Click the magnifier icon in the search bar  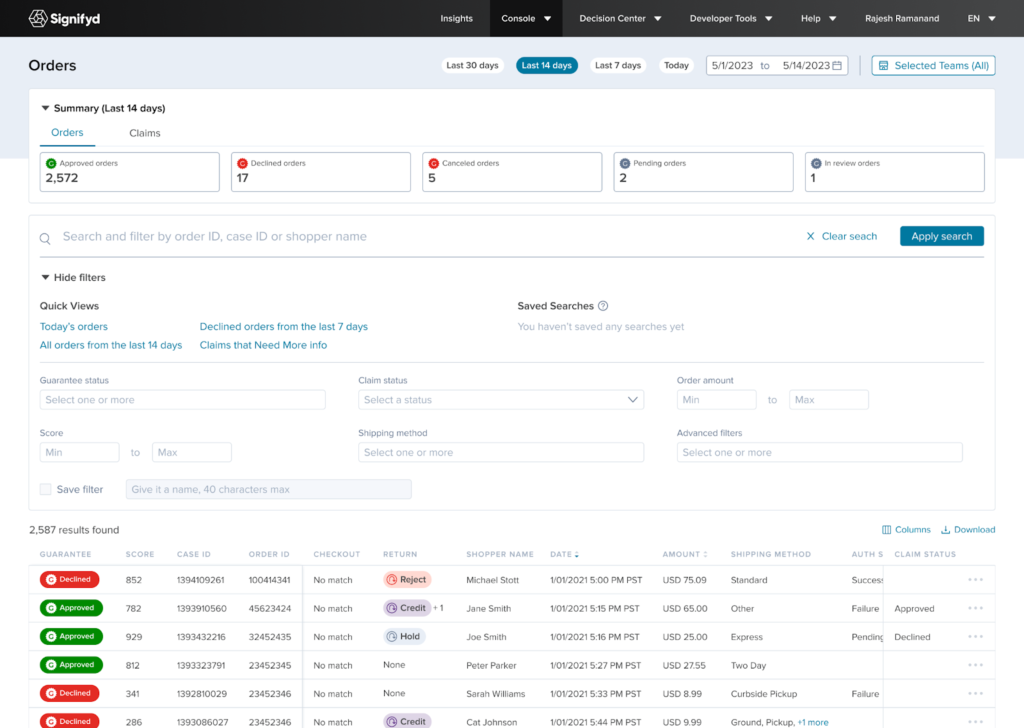point(44,238)
